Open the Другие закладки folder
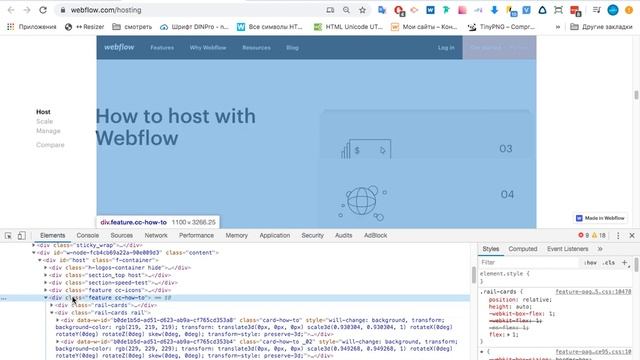The image size is (640, 360). [601, 27]
